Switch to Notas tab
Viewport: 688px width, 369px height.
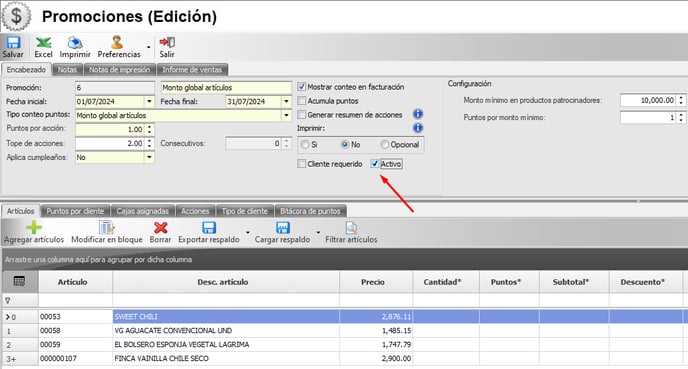coord(67,69)
